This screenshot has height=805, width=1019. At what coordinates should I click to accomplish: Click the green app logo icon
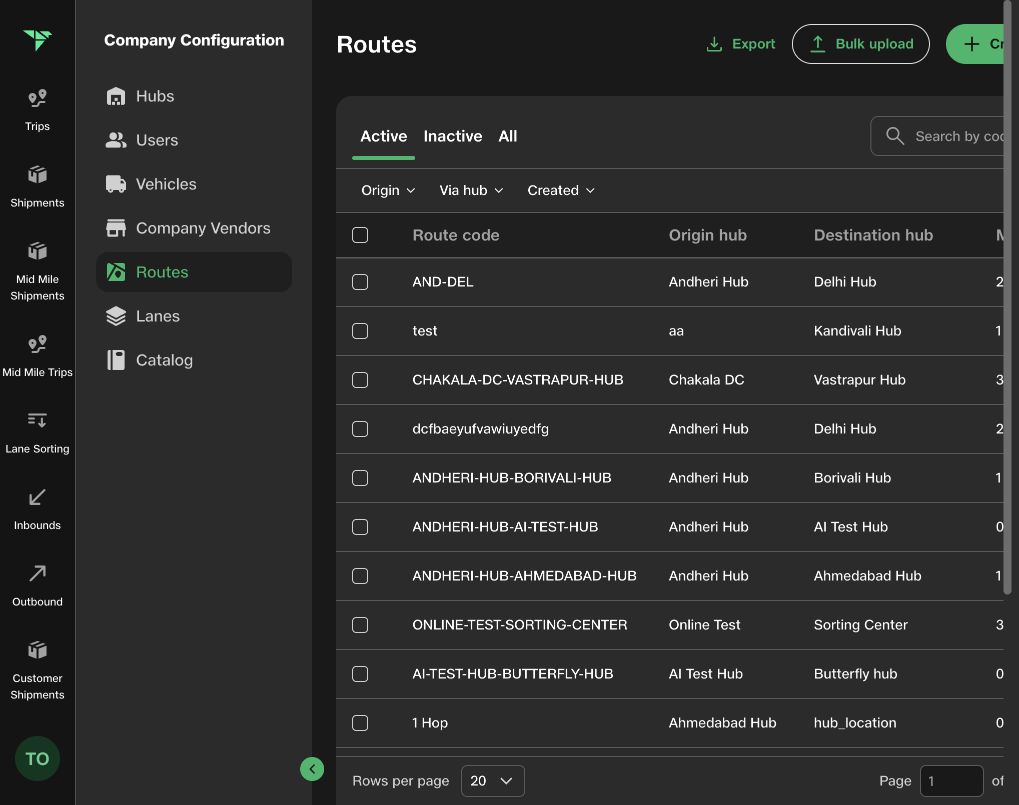coord(37,40)
